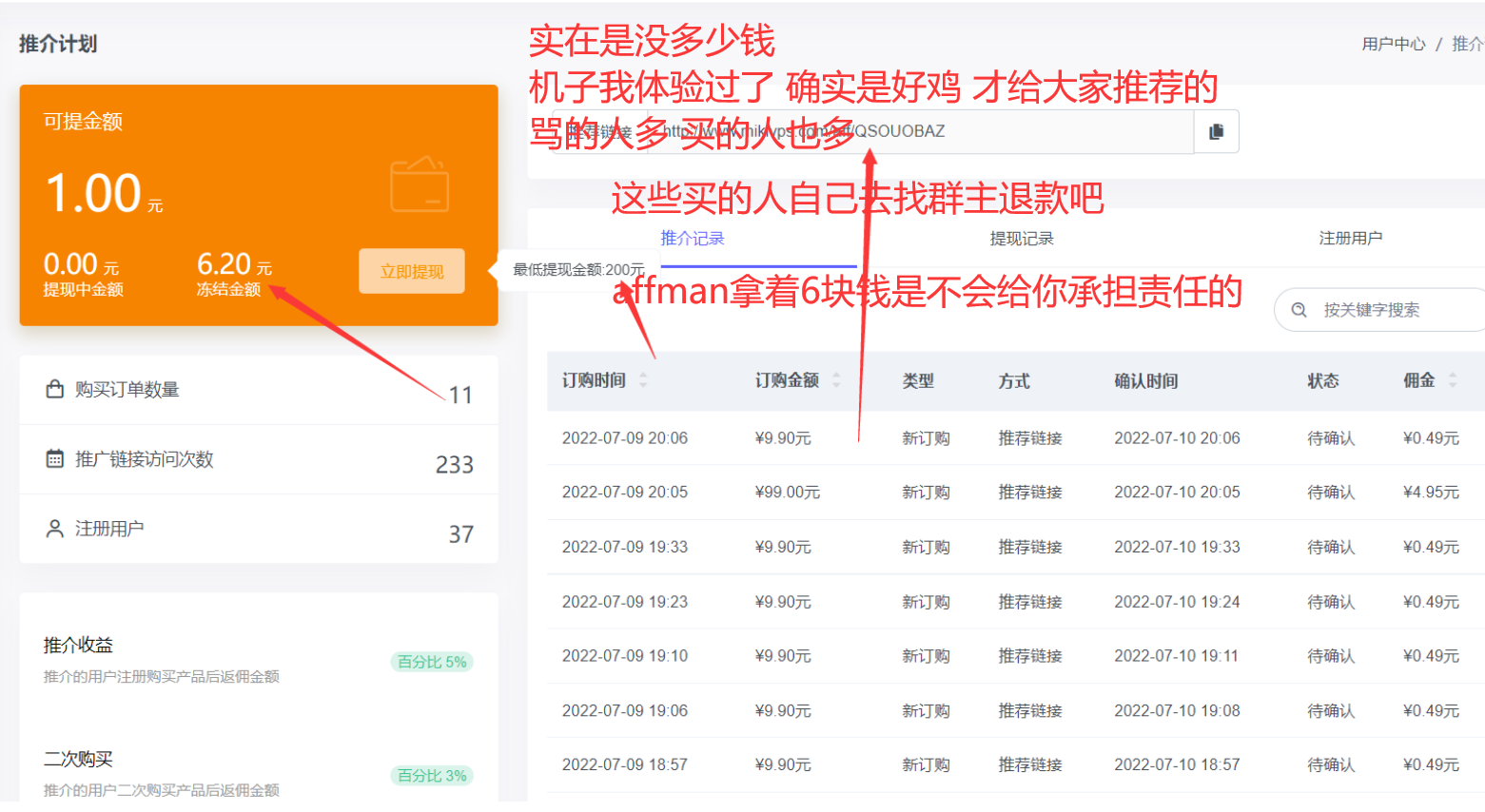Select the order row dated 2022-07-09 19:23

click(x=1015, y=602)
